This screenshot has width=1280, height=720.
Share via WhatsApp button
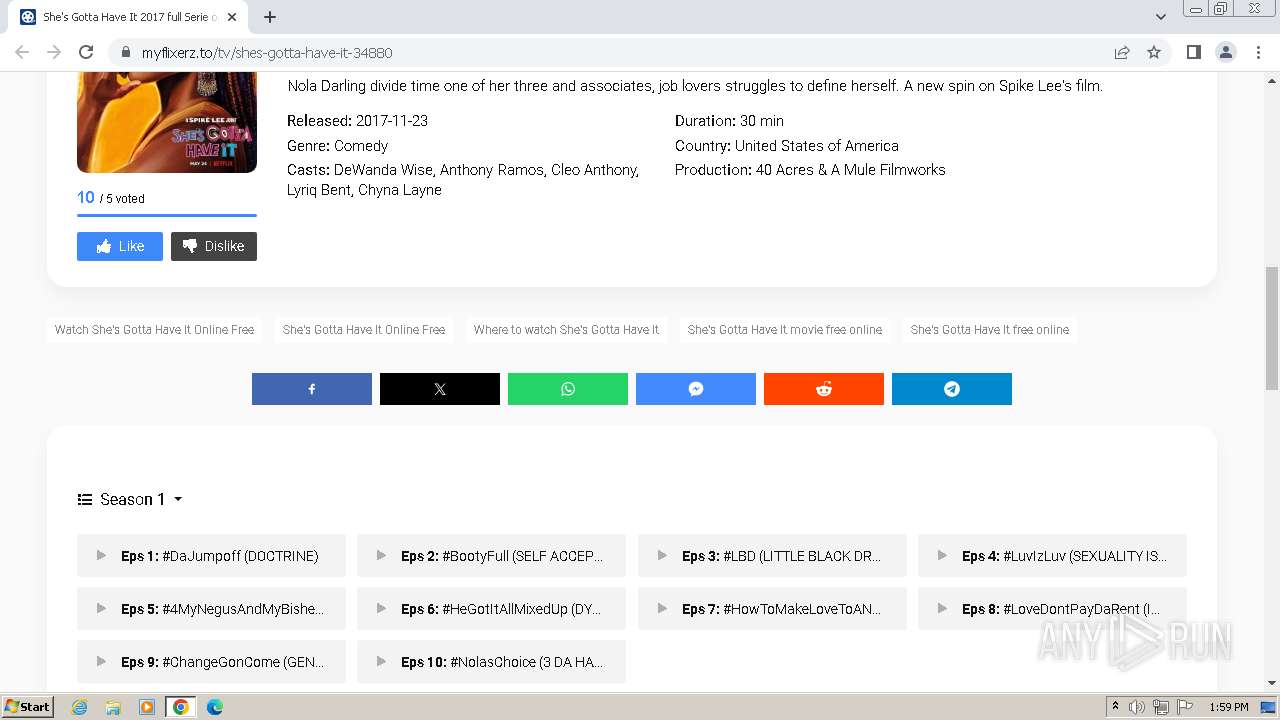568,389
